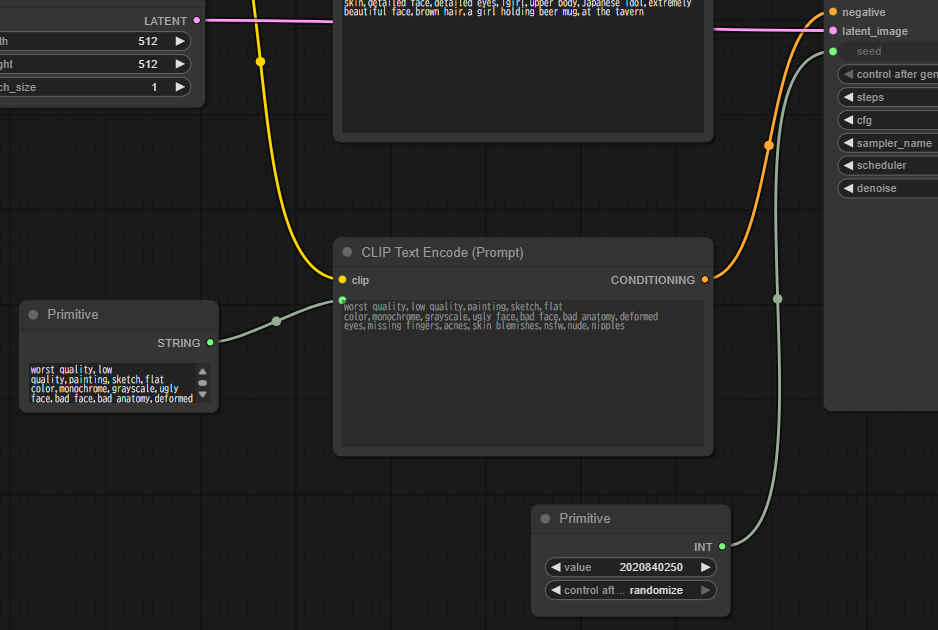Open the control after generate randomize selector
Image resolution: width=938 pixels, height=630 pixels.
(x=630, y=590)
